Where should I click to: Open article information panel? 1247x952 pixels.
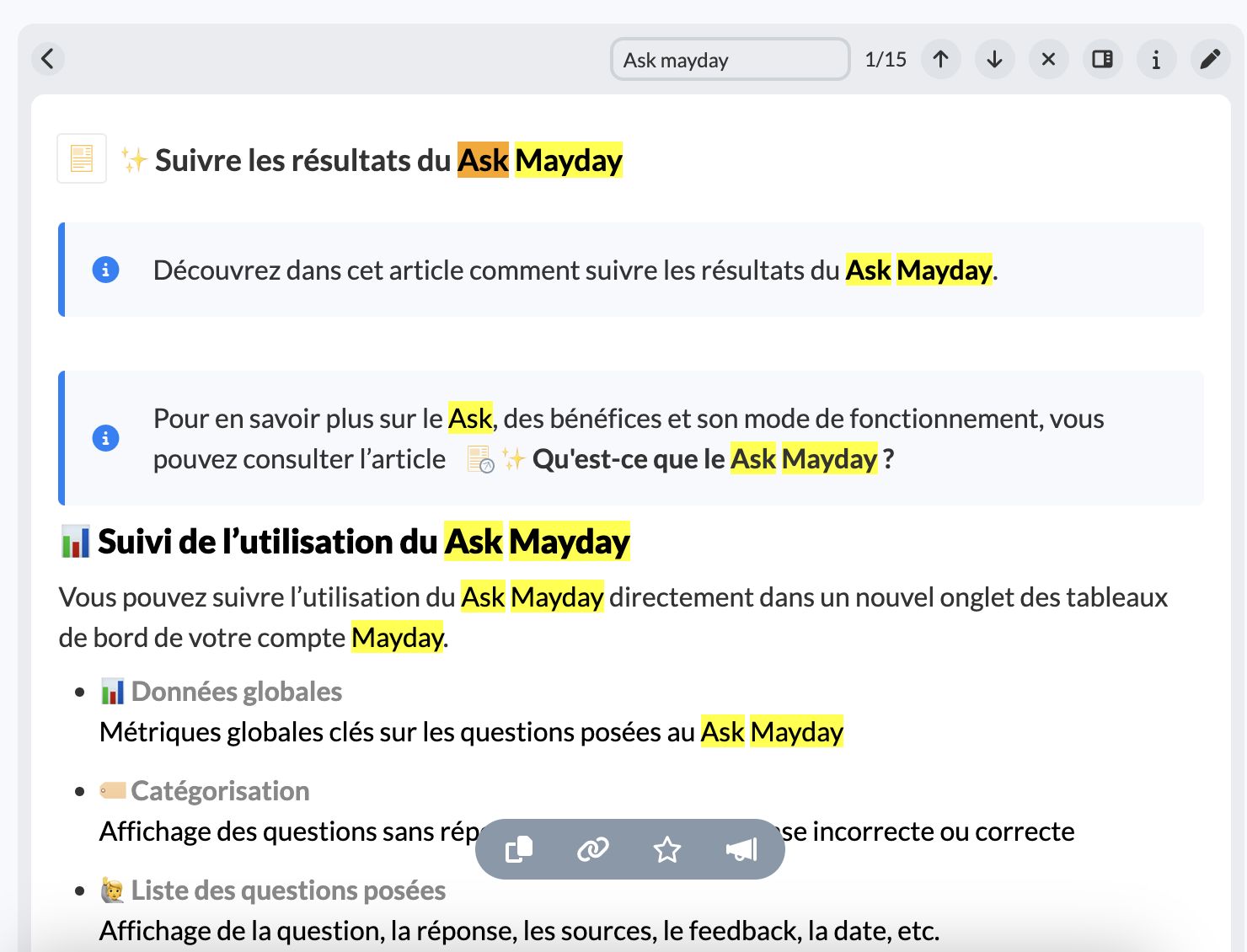1156,59
